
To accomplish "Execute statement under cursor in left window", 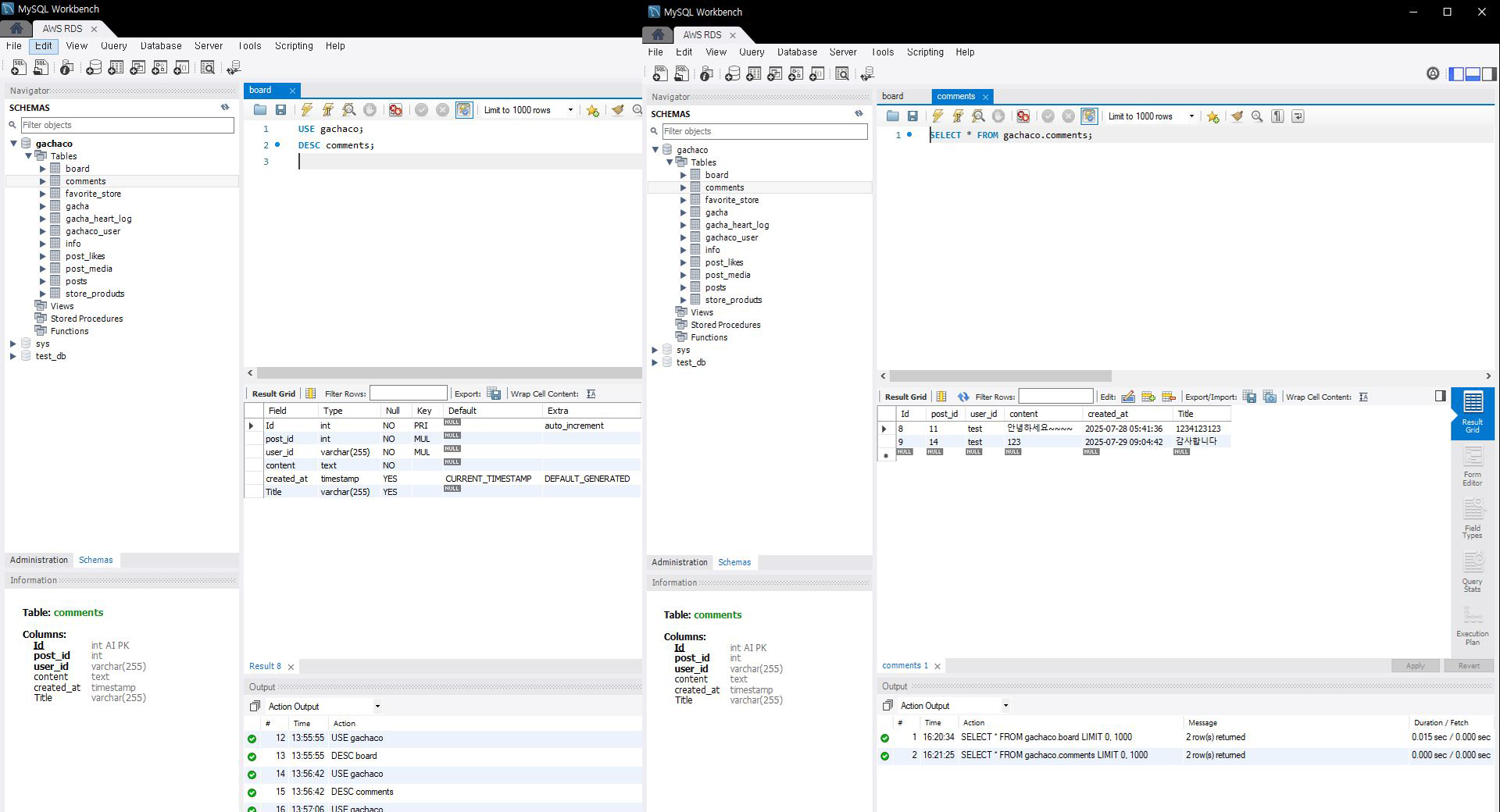I will pyautogui.click(x=328, y=110).
